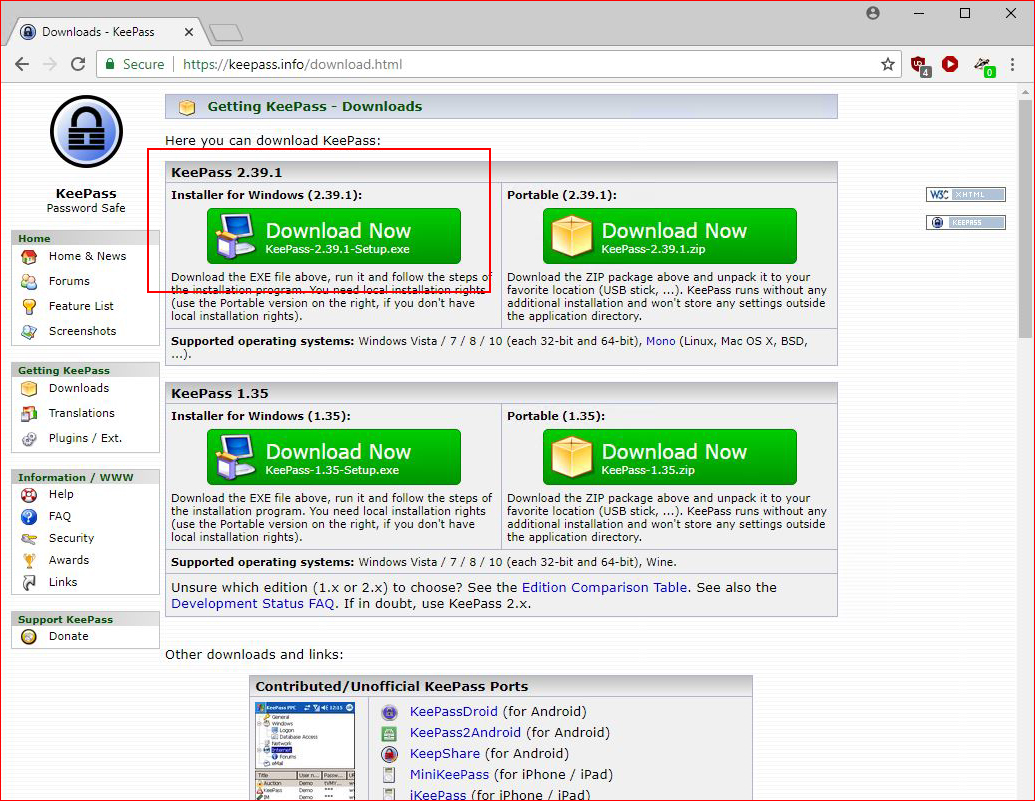The width and height of the screenshot is (1035, 801).
Task: Download KeePass-2.39.1.zip portable package
Action: click(670, 236)
